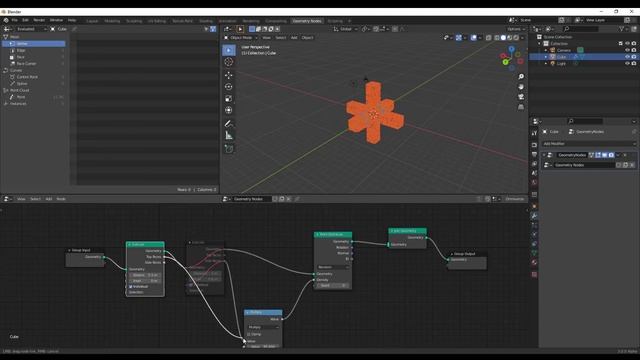Select wireframe viewport shading mode
Screen dimensions: 640x360
(x=496, y=38)
